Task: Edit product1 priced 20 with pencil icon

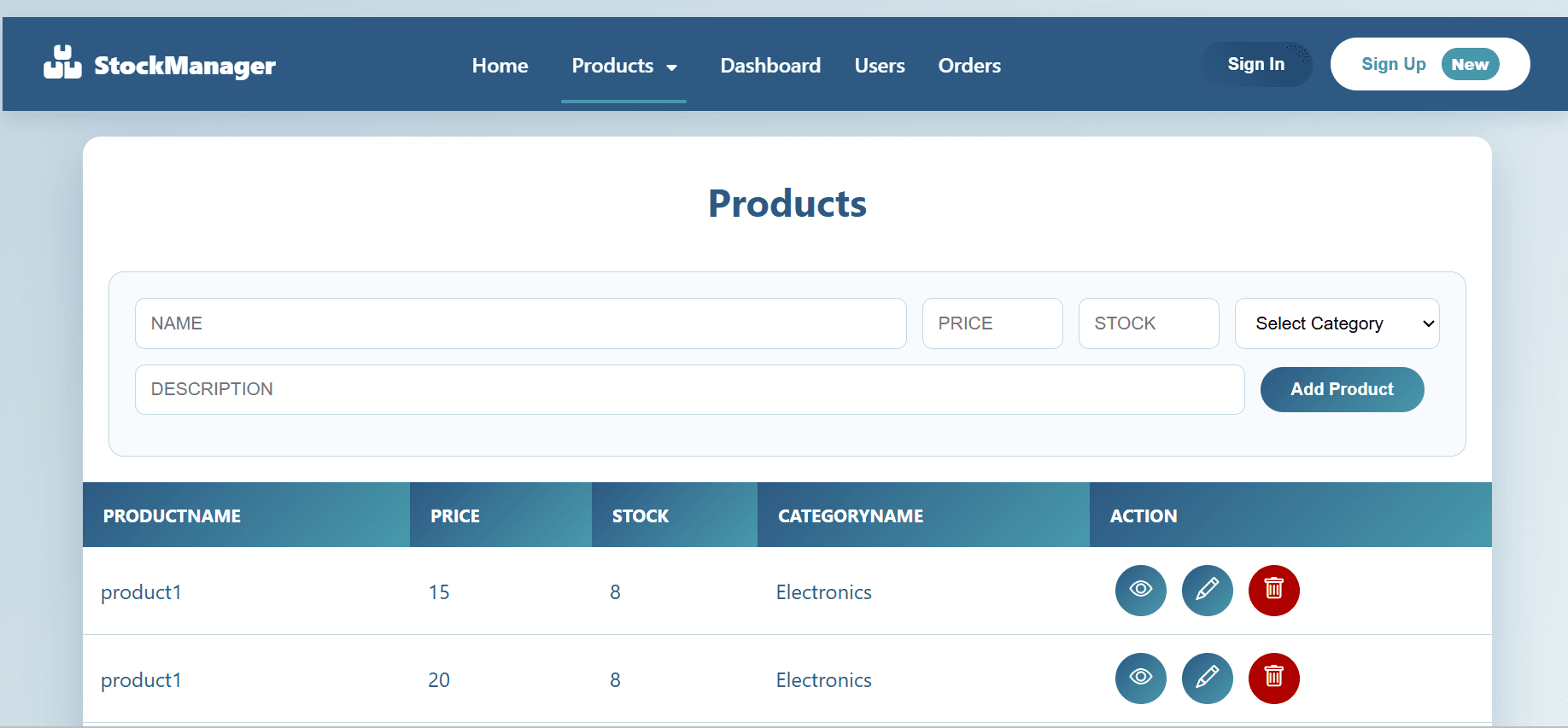Action: coord(1207,678)
